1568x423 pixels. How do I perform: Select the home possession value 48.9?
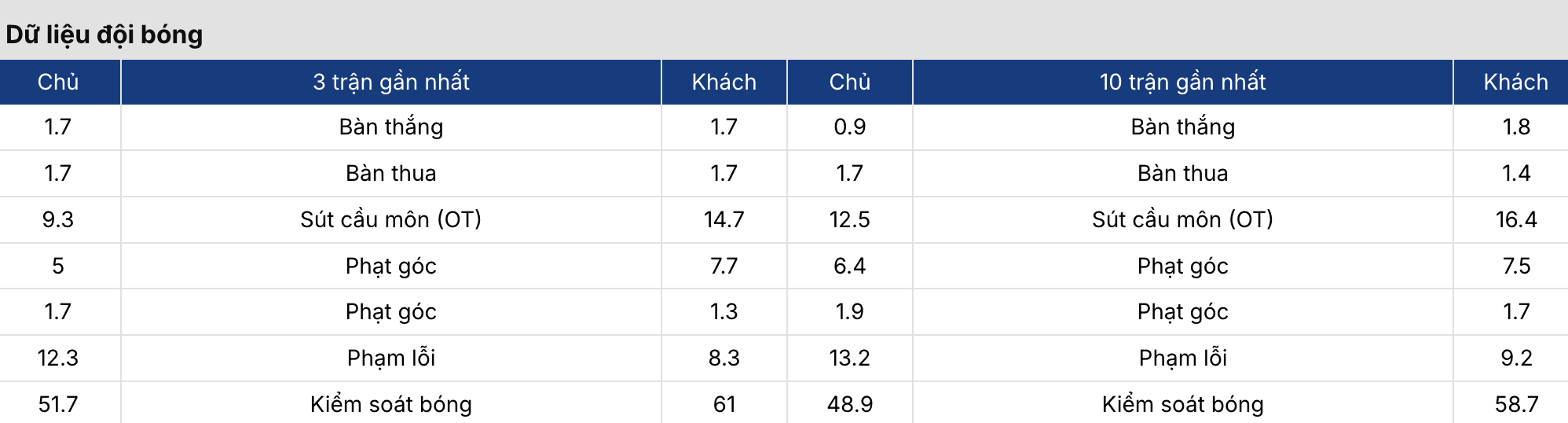pos(850,404)
